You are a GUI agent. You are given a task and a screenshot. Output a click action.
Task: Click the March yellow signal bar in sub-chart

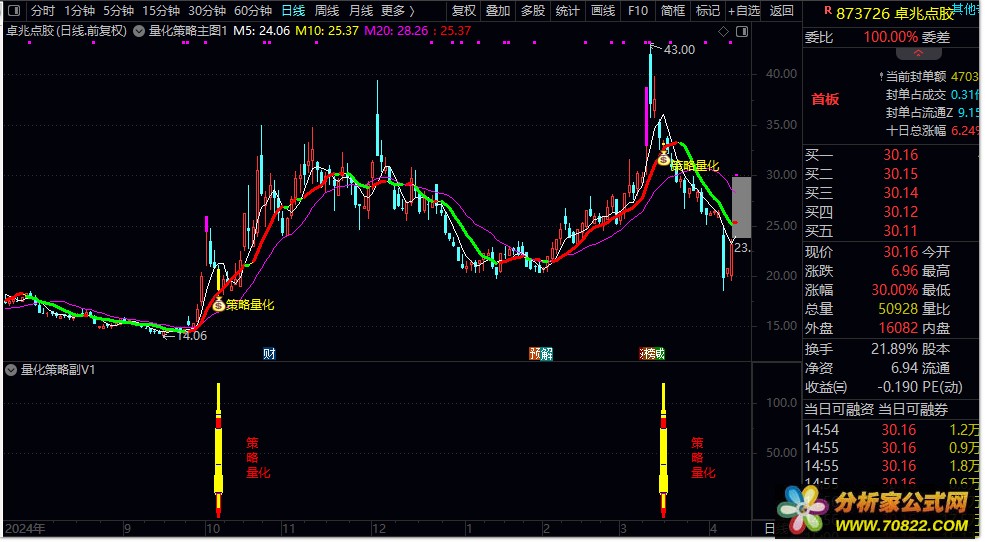coord(663,450)
